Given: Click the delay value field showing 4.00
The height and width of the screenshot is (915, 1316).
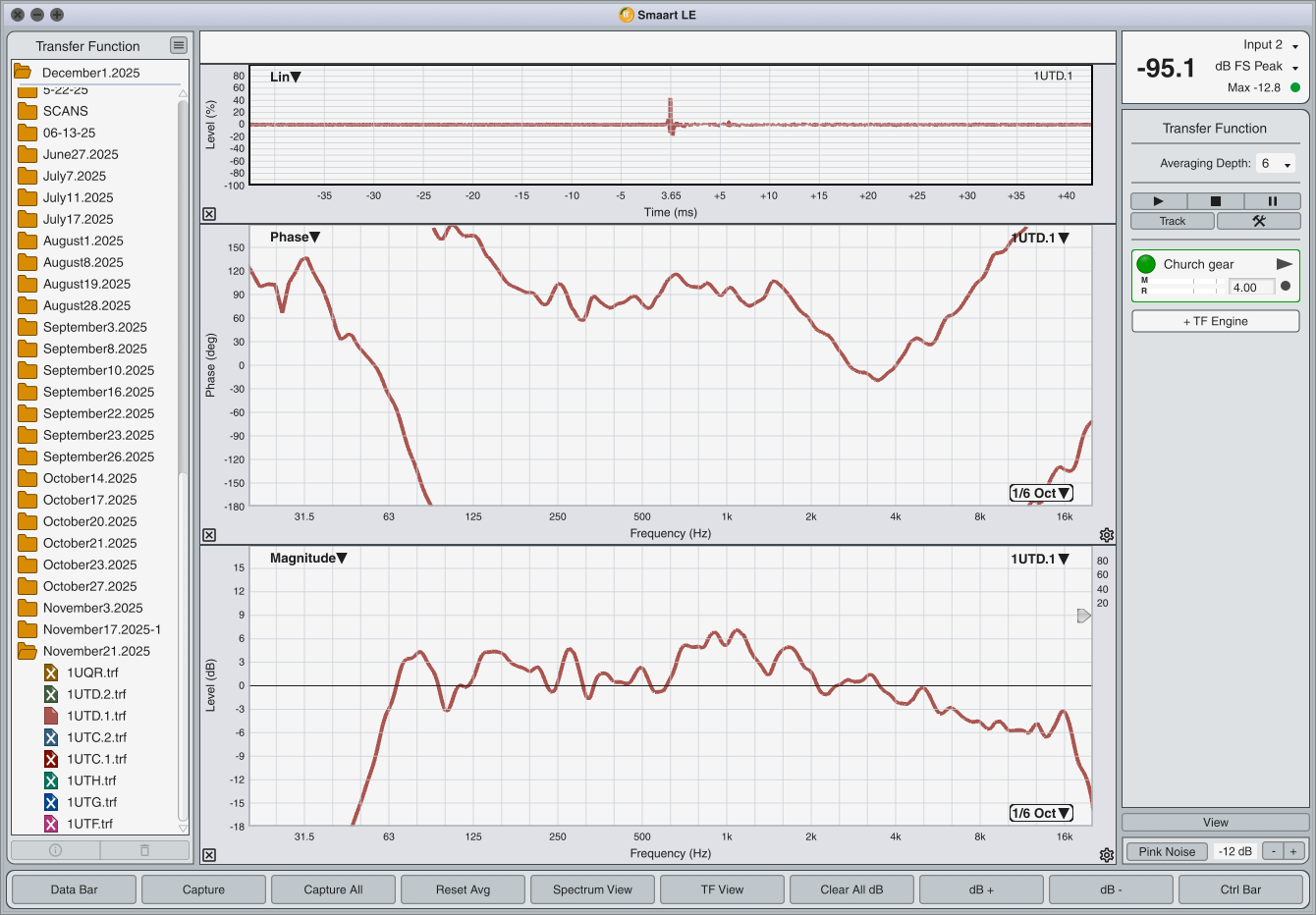Looking at the screenshot, I should [x=1250, y=288].
